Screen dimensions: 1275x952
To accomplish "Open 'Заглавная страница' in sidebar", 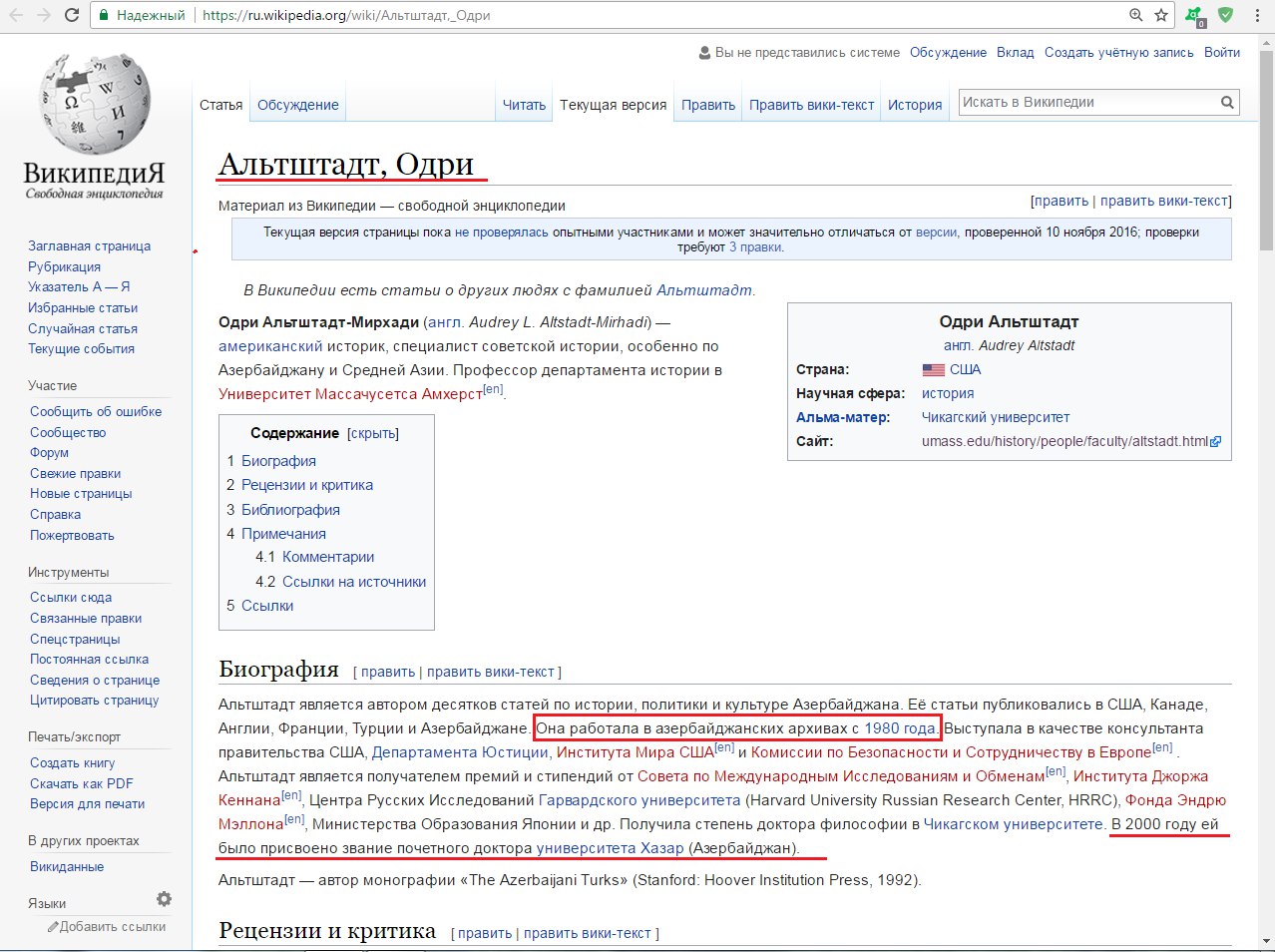I will click(x=90, y=245).
